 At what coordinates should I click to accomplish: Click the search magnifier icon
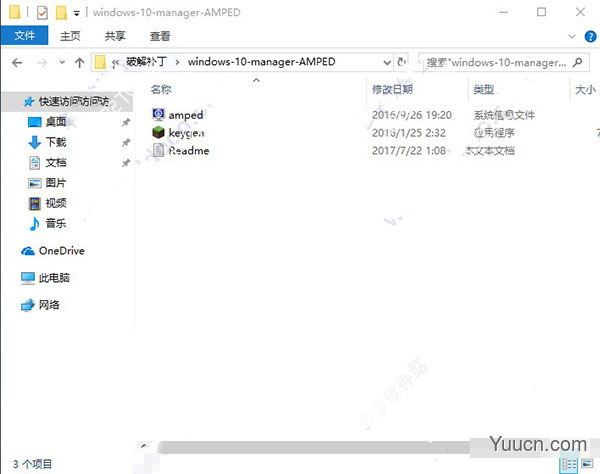578,62
